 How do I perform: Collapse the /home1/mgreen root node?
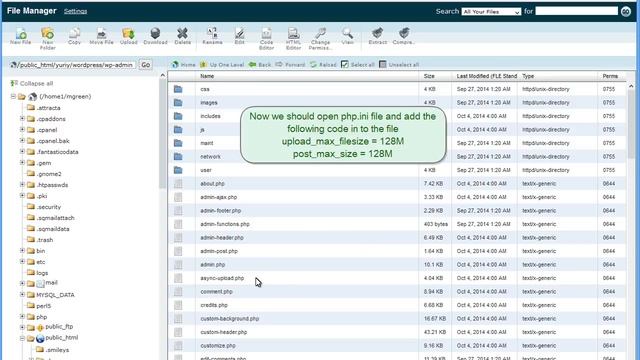click(13, 97)
